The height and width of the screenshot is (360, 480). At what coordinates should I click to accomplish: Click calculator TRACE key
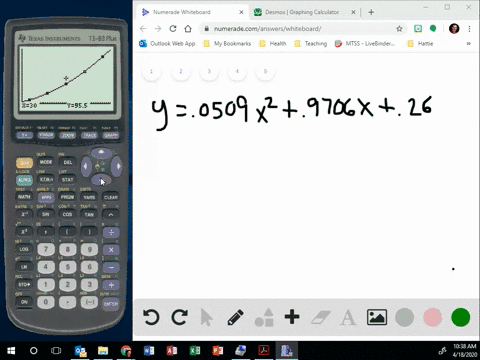coord(89,135)
